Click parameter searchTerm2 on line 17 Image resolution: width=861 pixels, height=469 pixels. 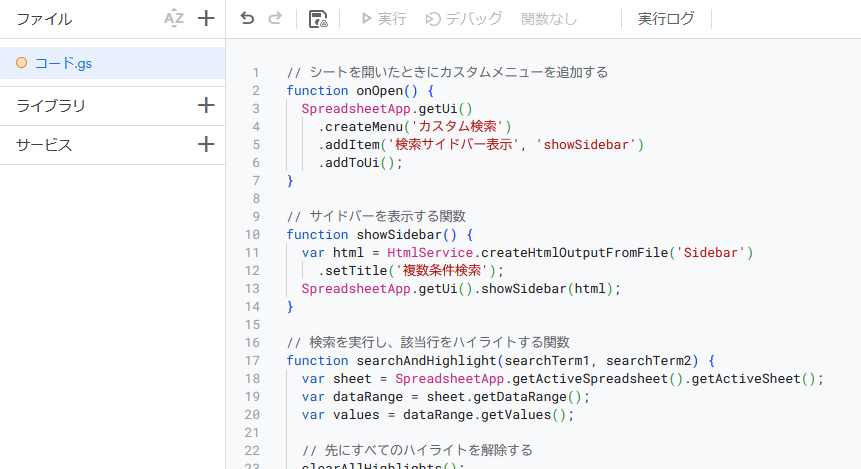coord(648,361)
